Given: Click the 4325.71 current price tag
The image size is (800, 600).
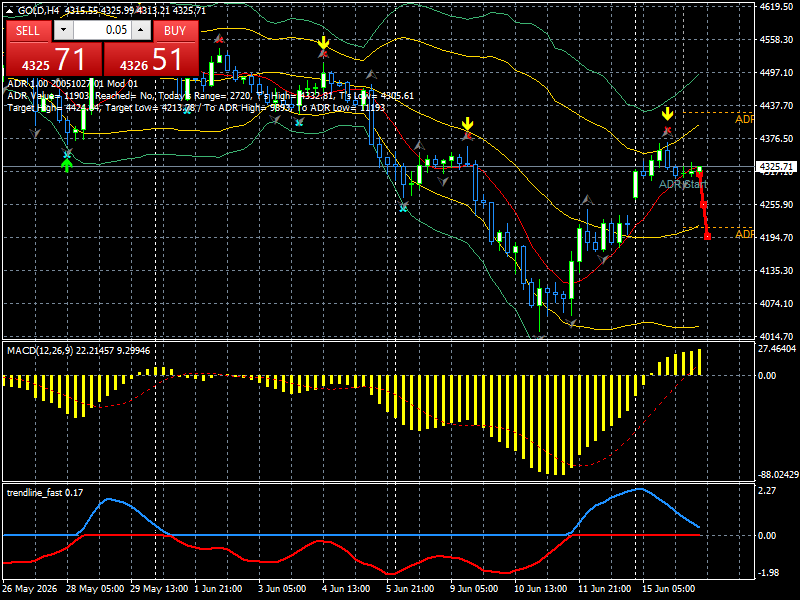Looking at the screenshot, I should coord(777,167).
